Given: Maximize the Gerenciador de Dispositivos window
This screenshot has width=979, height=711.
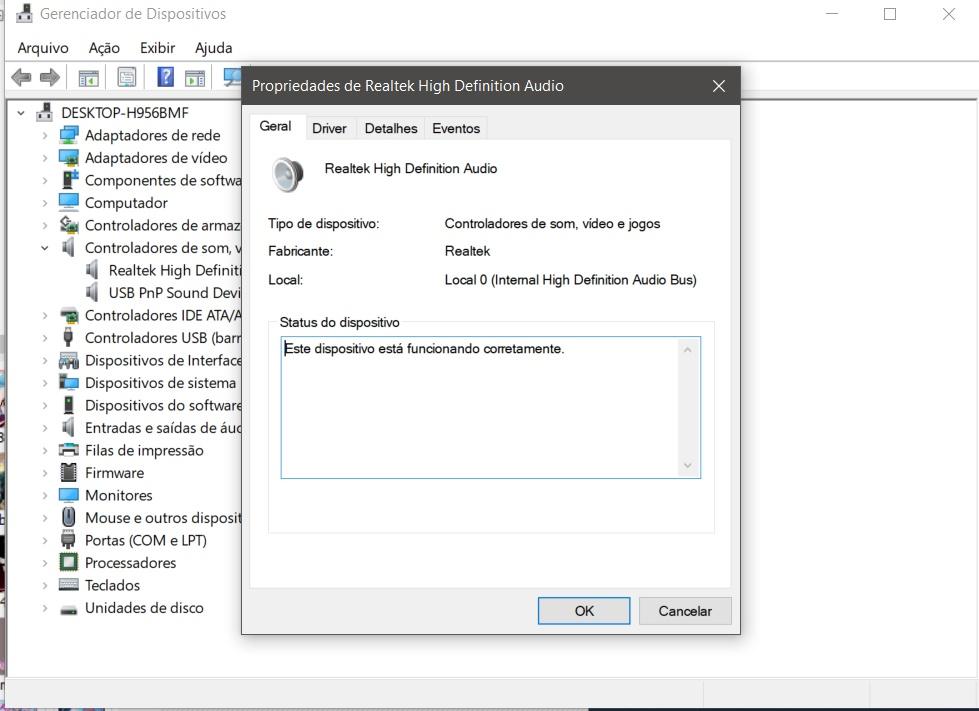Looking at the screenshot, I should point(890,14).
